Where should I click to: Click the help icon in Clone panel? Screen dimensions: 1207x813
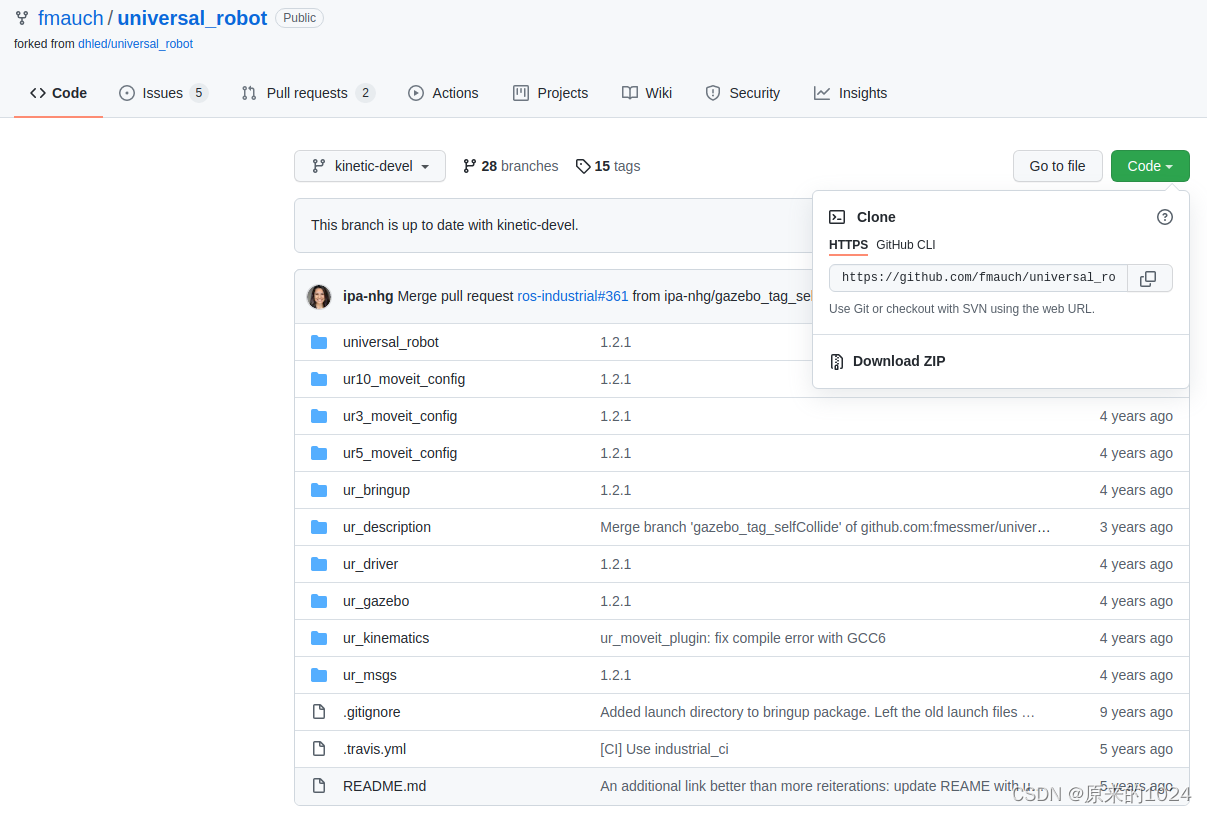point(1165,217)
